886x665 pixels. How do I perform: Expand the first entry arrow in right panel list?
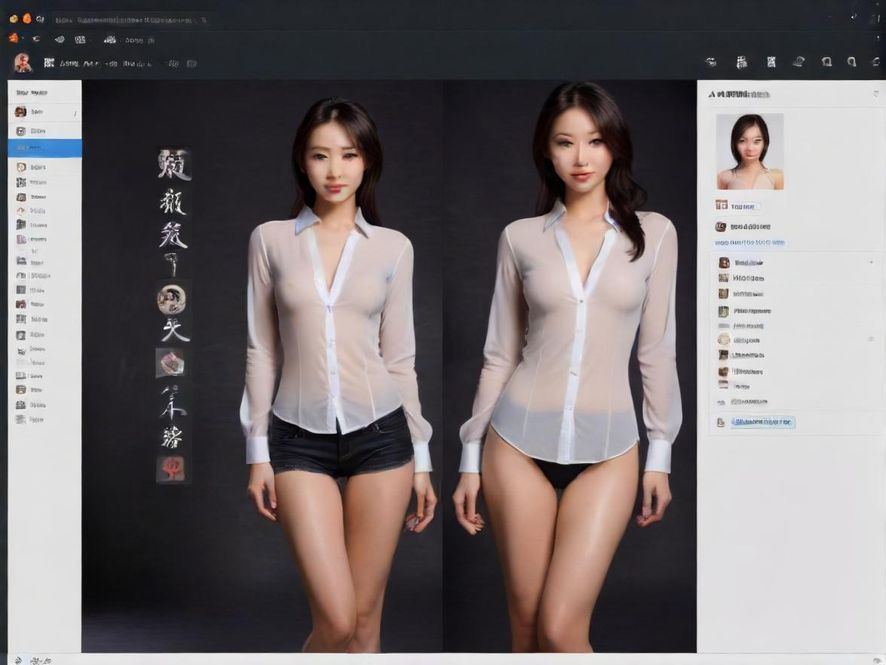[870, 262]
